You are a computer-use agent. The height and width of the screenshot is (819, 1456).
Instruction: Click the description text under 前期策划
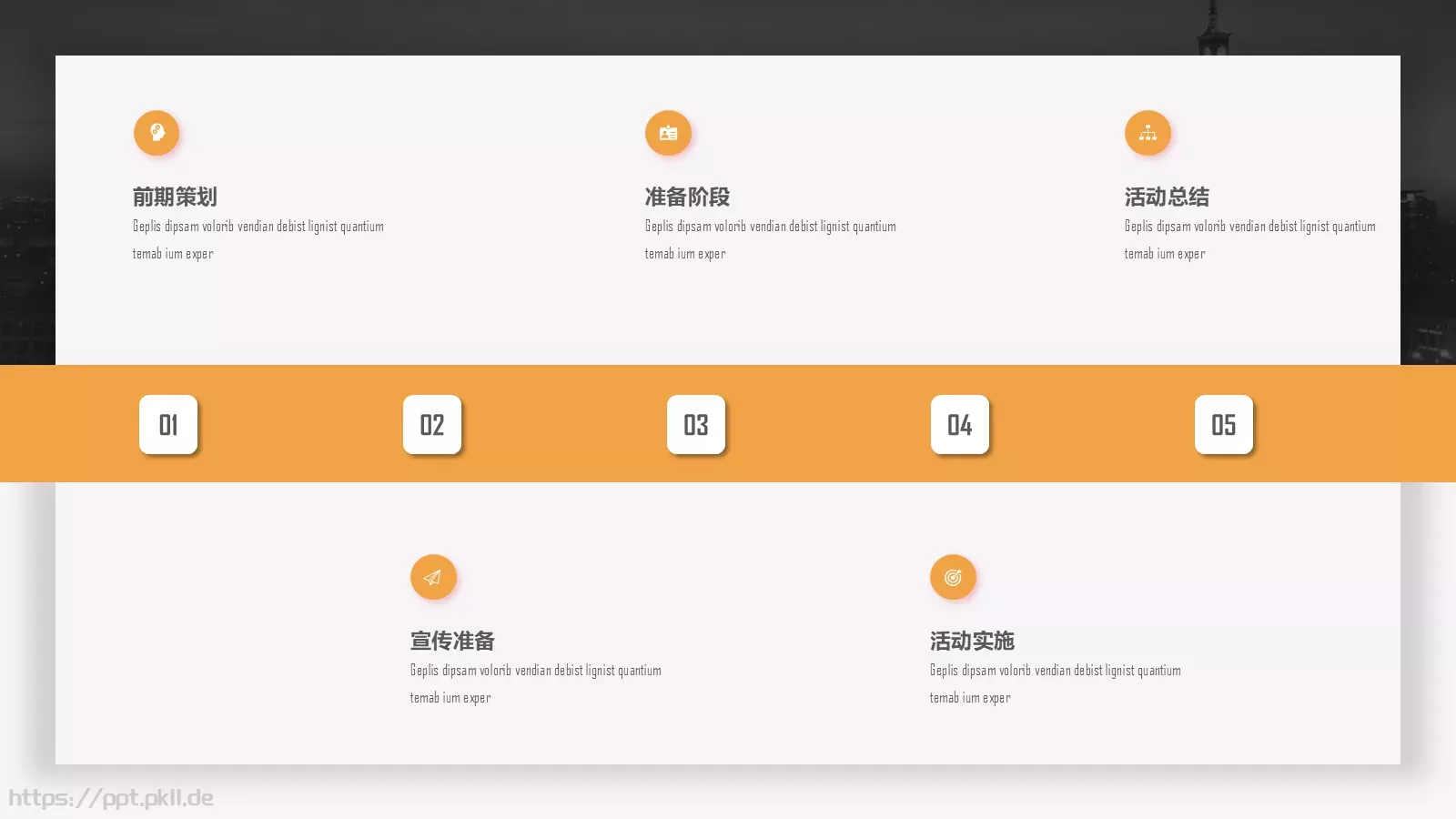[x=258, y=239]
